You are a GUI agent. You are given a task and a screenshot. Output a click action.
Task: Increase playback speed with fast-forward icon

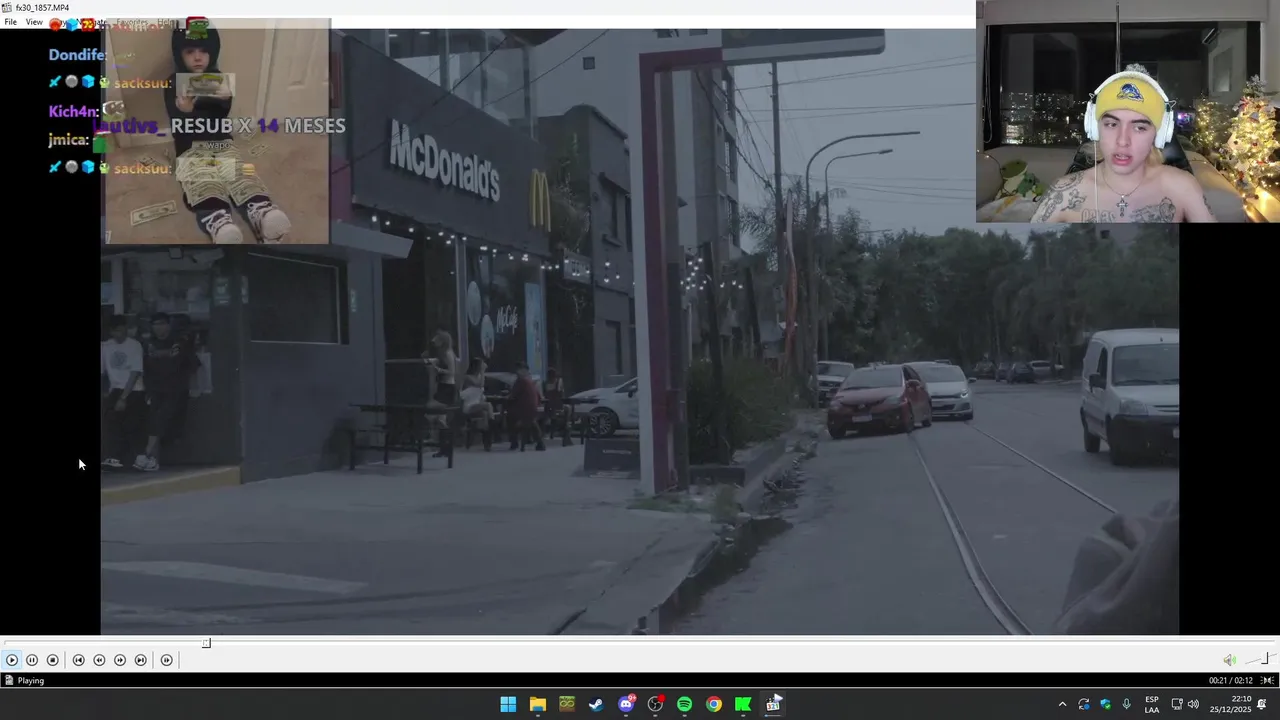point(120,660)
